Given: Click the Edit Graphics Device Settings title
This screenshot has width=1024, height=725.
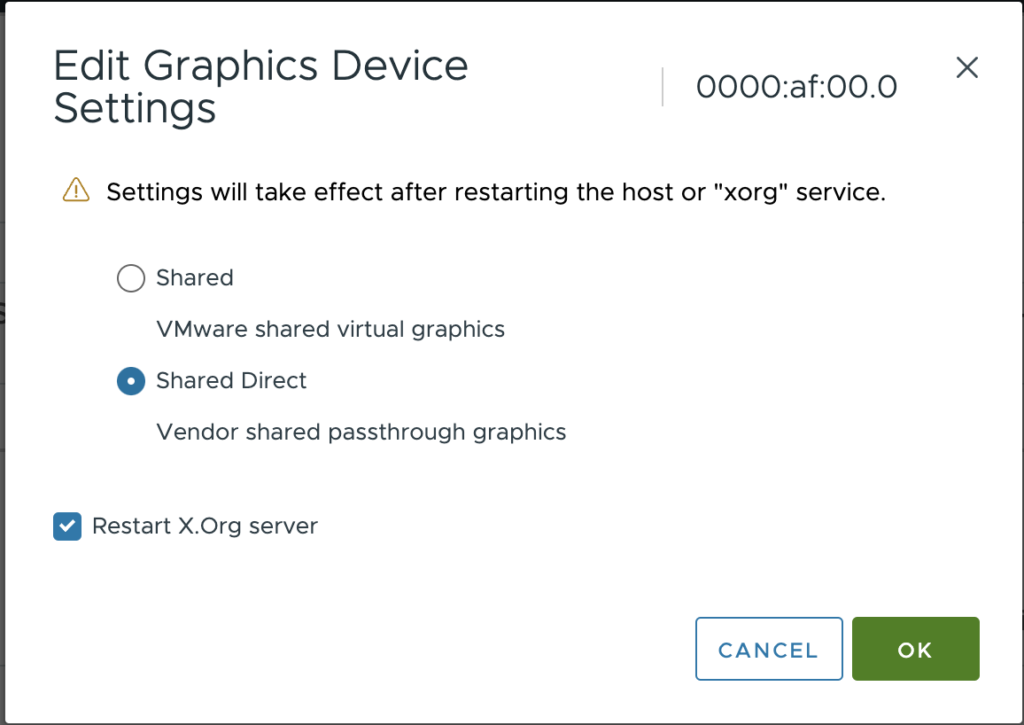Looking at the screenshot, I should click(260, 87).
